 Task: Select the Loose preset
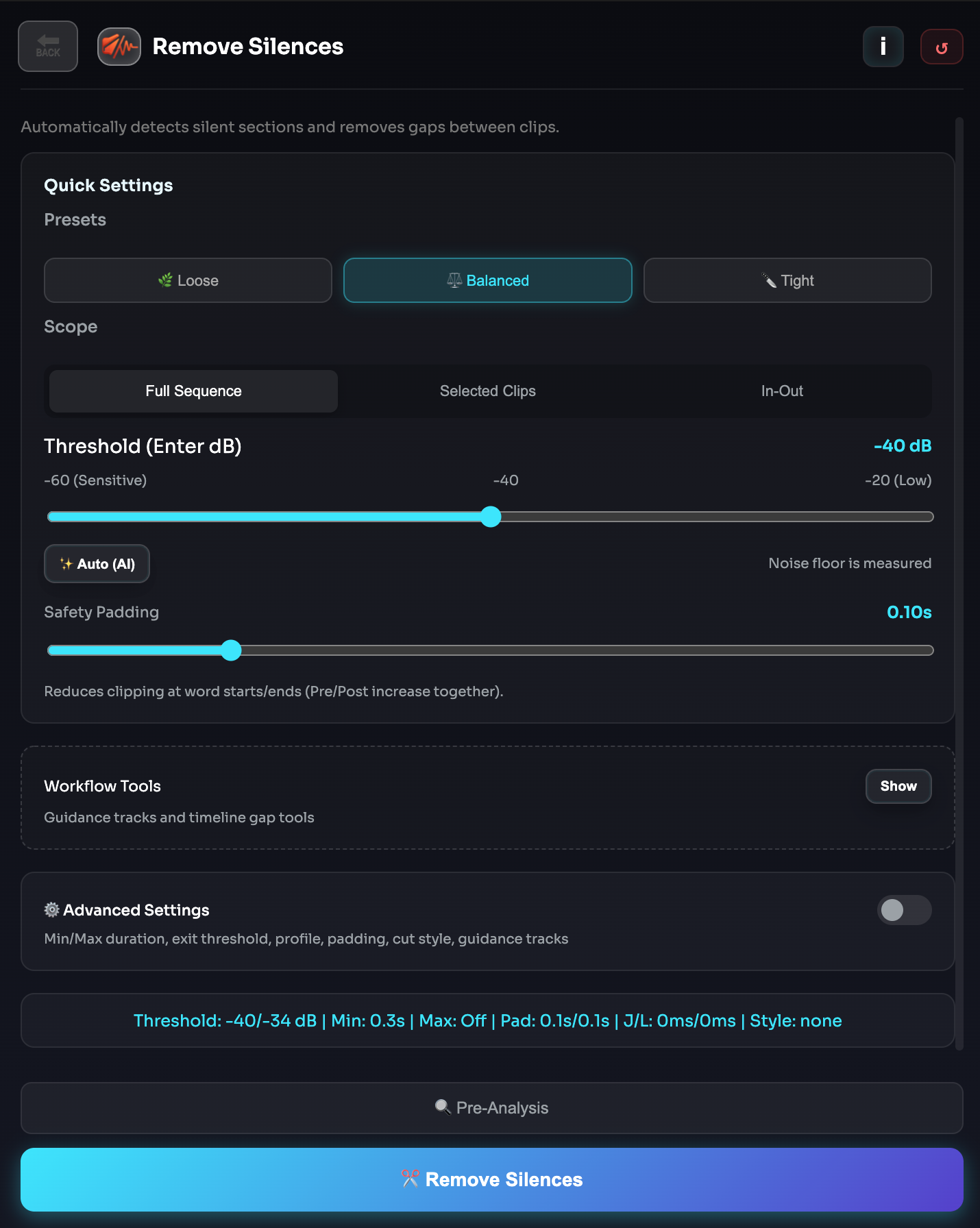pyautogui.click(x=188, y=280)
